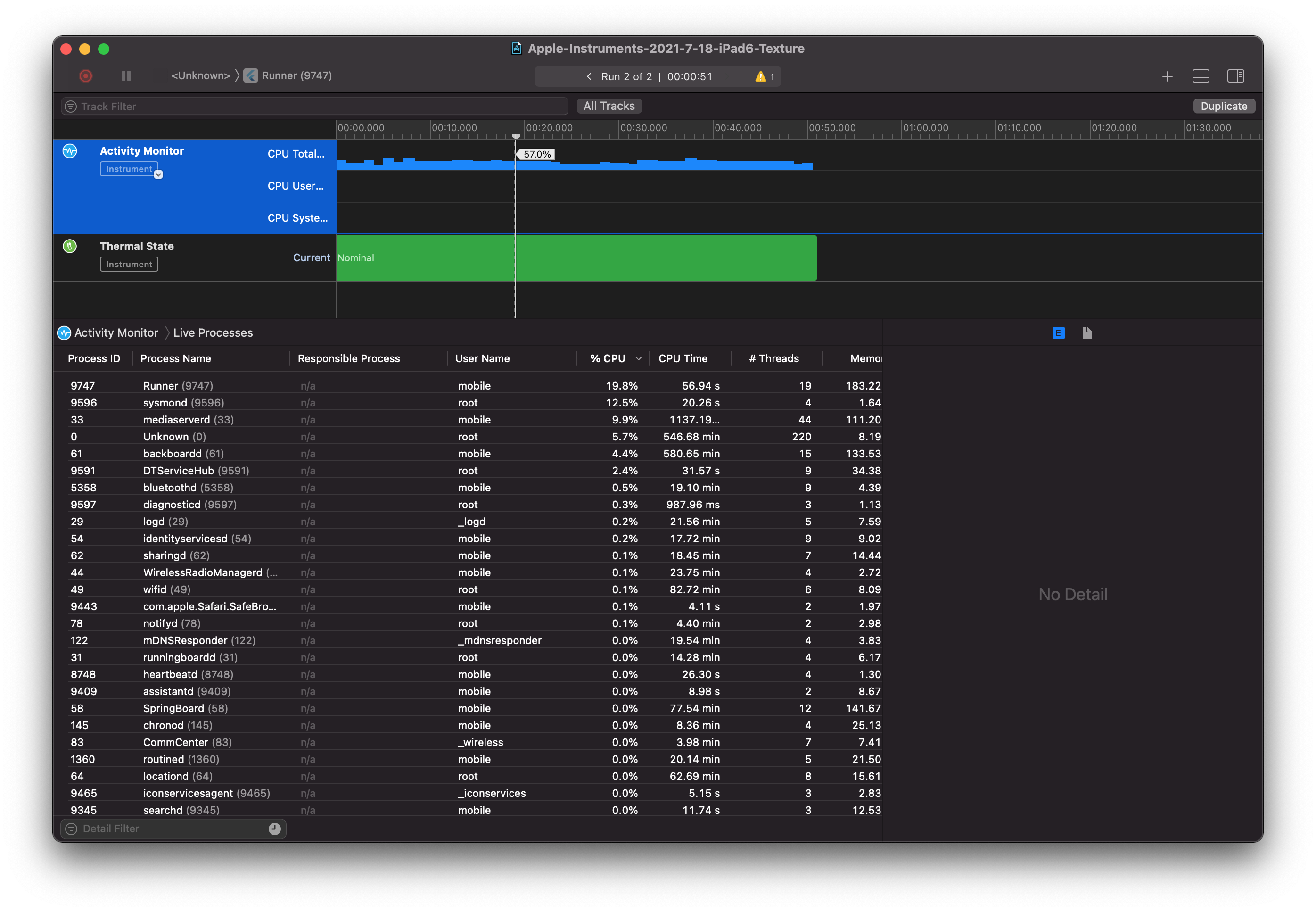The height and width of the screenshot is (912, 1316).
Task: Pause the recording
Action: [126, 75]
